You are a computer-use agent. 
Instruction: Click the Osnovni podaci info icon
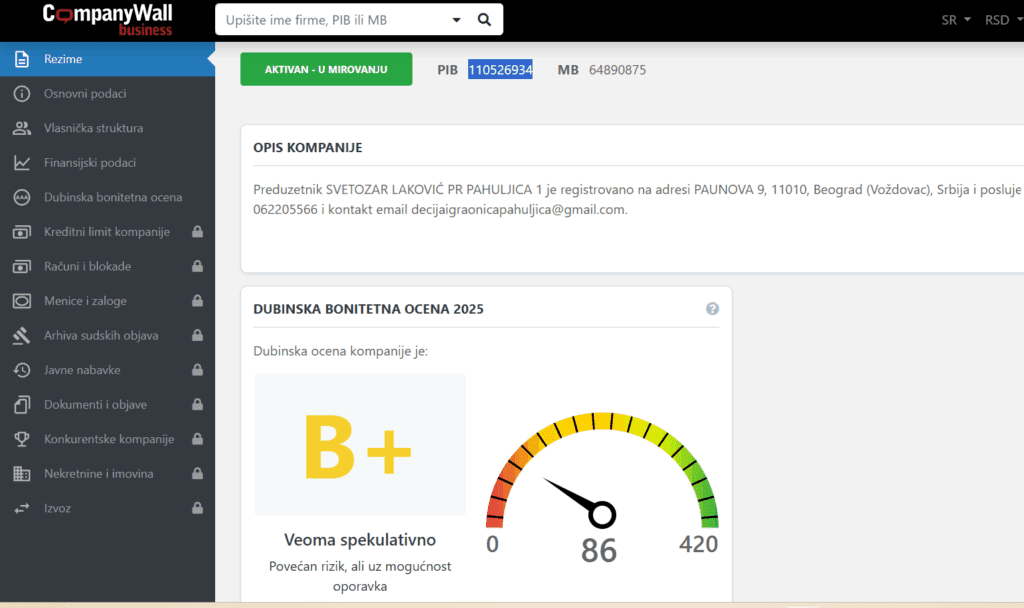21,94
